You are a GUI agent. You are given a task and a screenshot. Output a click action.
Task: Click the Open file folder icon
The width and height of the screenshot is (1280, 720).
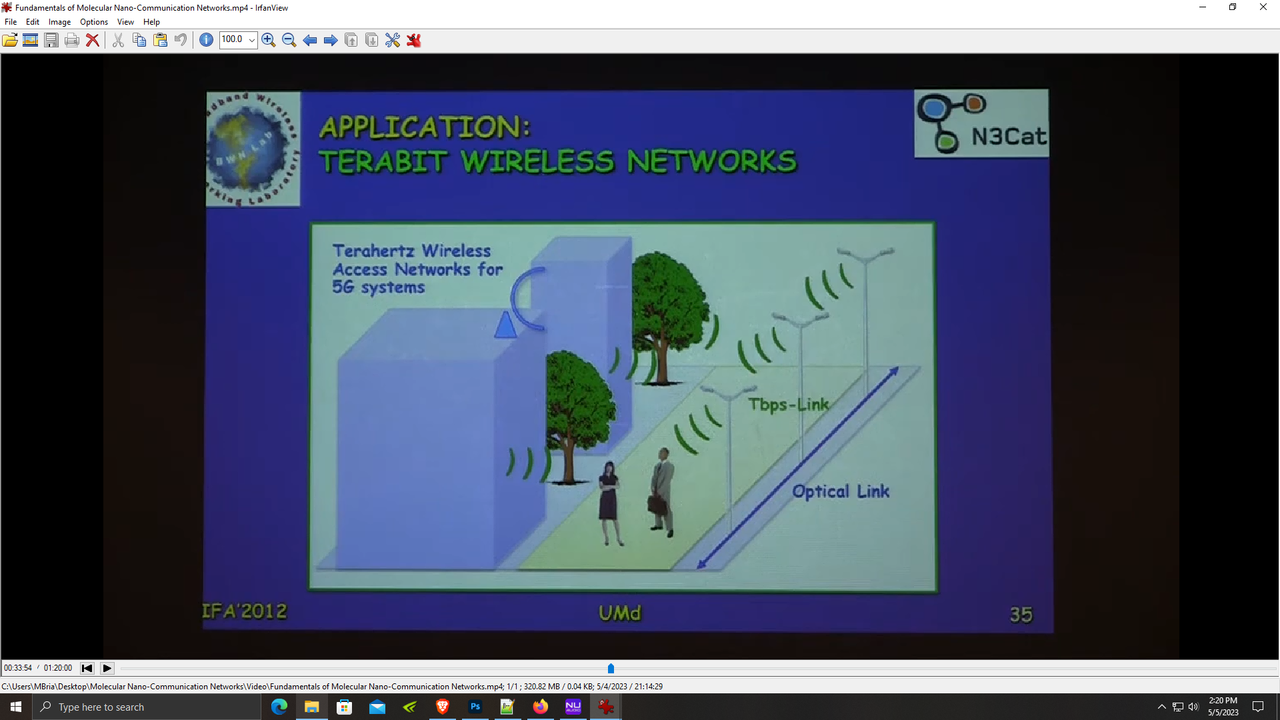(10, 40)
